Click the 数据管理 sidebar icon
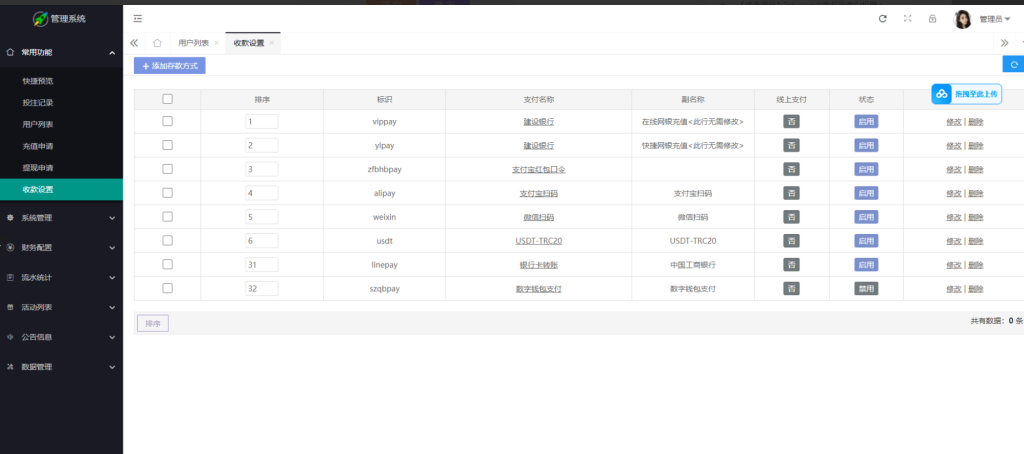 pyautogui.click(x=10, y=367)
